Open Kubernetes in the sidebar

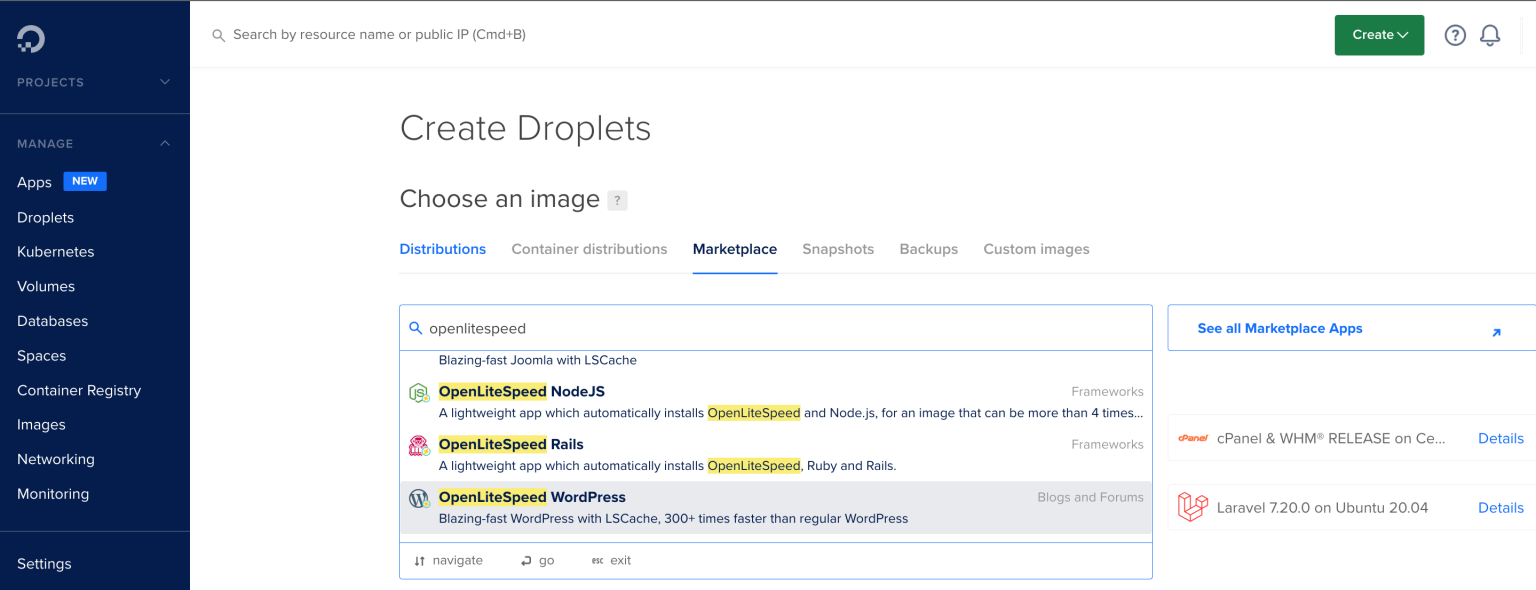coord(56,252)
